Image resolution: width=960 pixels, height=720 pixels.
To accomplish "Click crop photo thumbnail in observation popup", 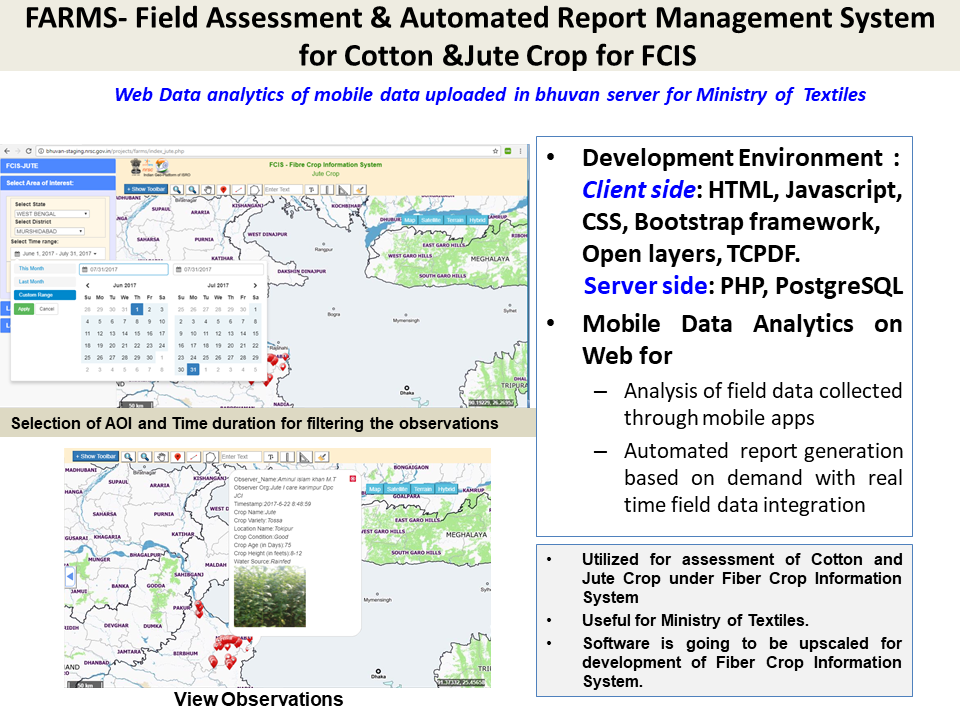I will [269, 596].
